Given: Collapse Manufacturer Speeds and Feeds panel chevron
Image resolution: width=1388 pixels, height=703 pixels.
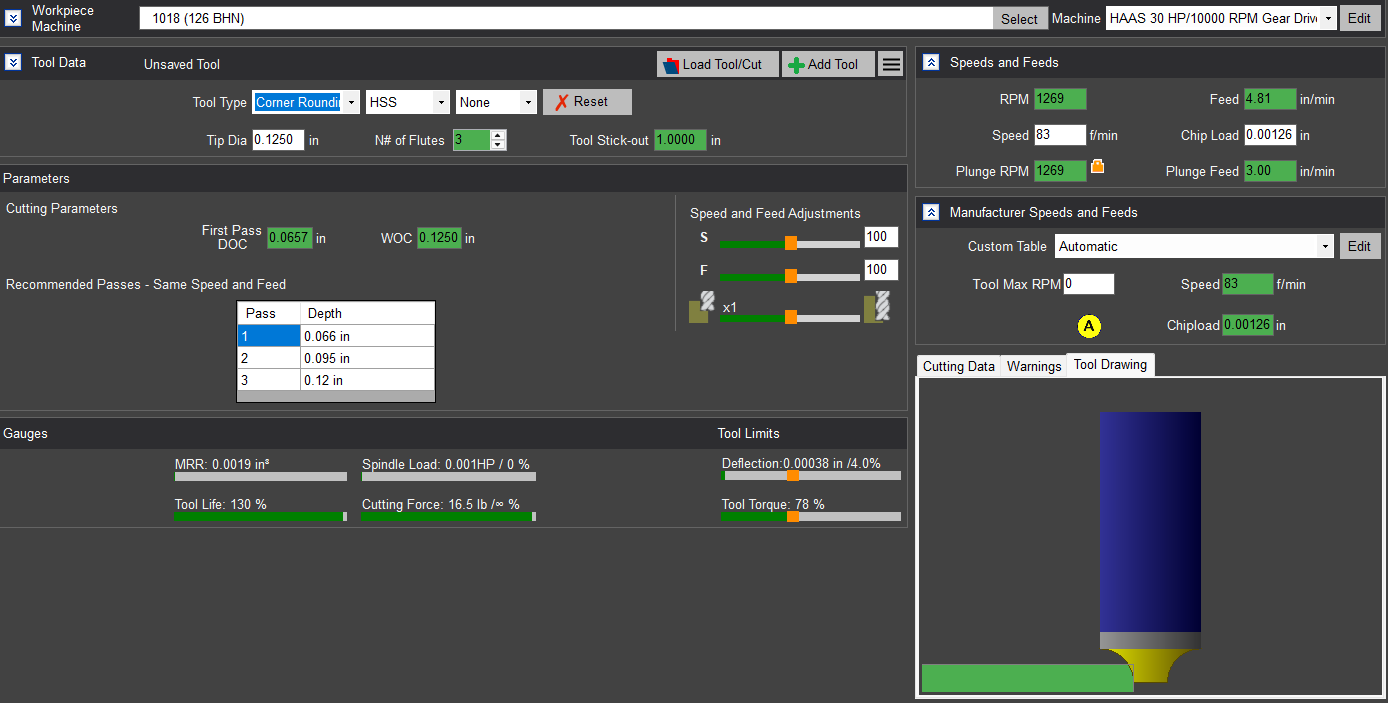Looking at the screenshot, I should tap(930, 212).
